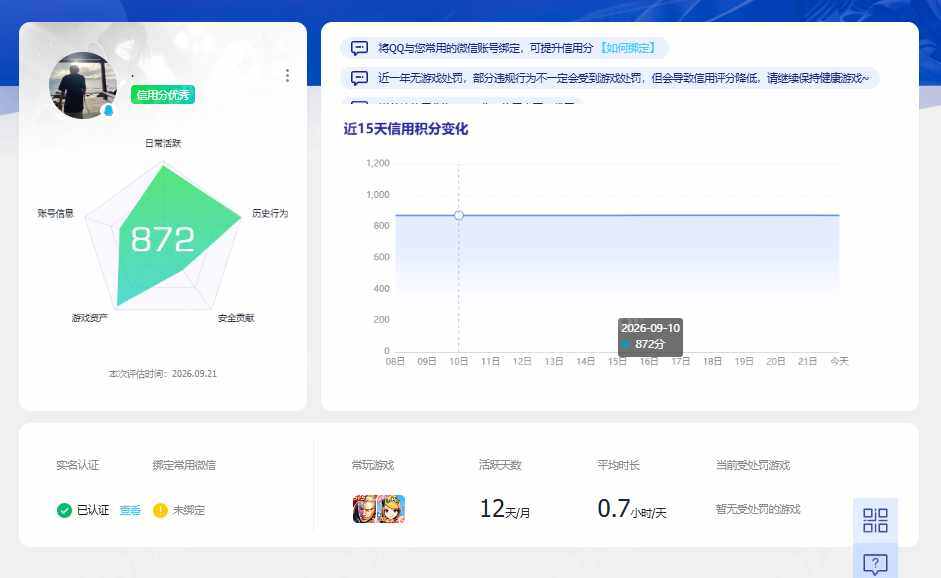941x578 pixels.
Task: Click the 872 credit score on radar
Action: click(x=163, y=239)
